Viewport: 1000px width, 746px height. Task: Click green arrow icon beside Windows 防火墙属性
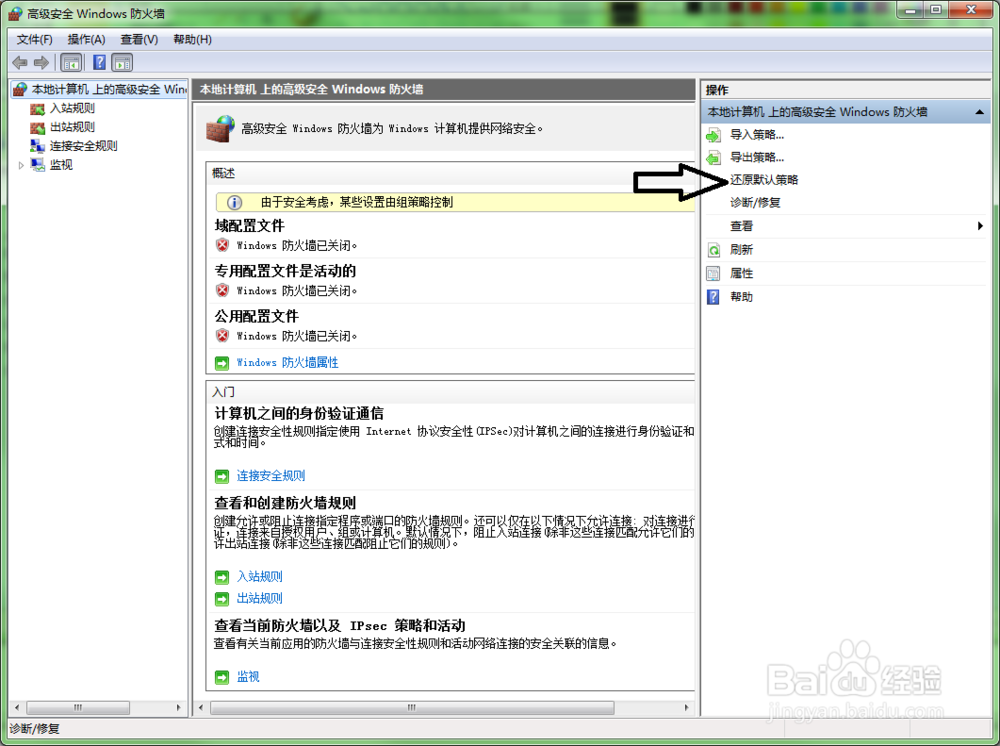pos(222,363)
